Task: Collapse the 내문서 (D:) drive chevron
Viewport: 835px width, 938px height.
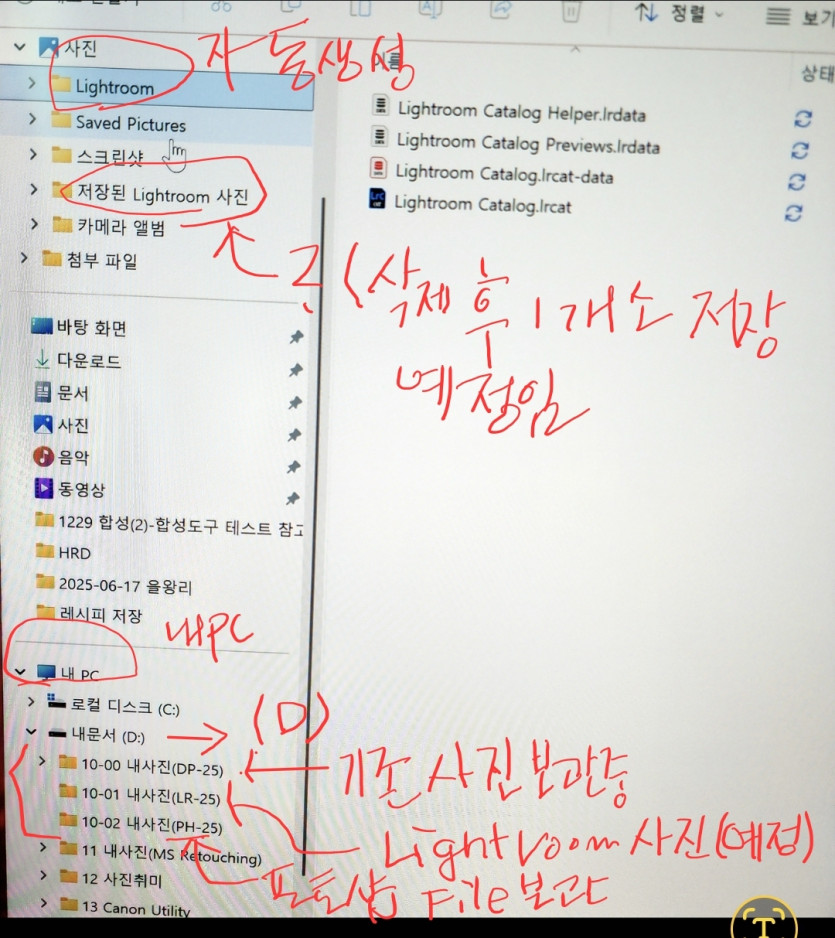Action: (31, 731)
